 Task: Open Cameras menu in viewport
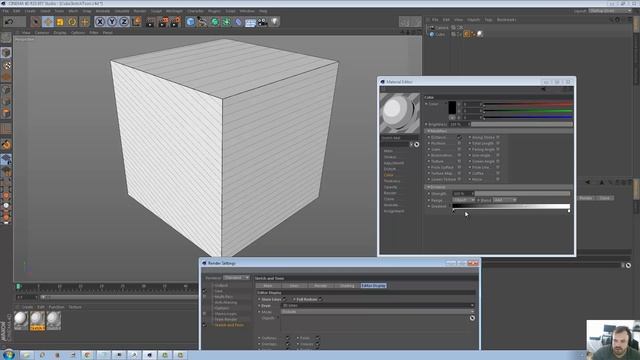42,32
